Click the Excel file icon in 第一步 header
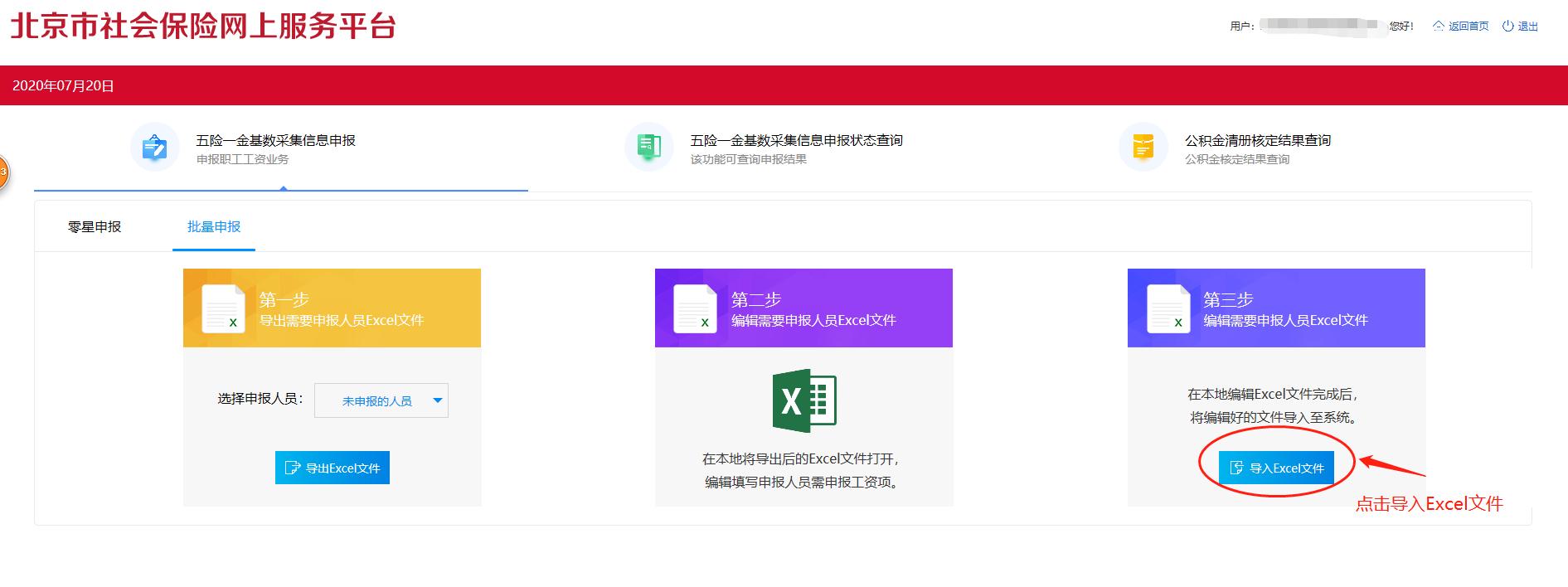 tap(224, 309)
